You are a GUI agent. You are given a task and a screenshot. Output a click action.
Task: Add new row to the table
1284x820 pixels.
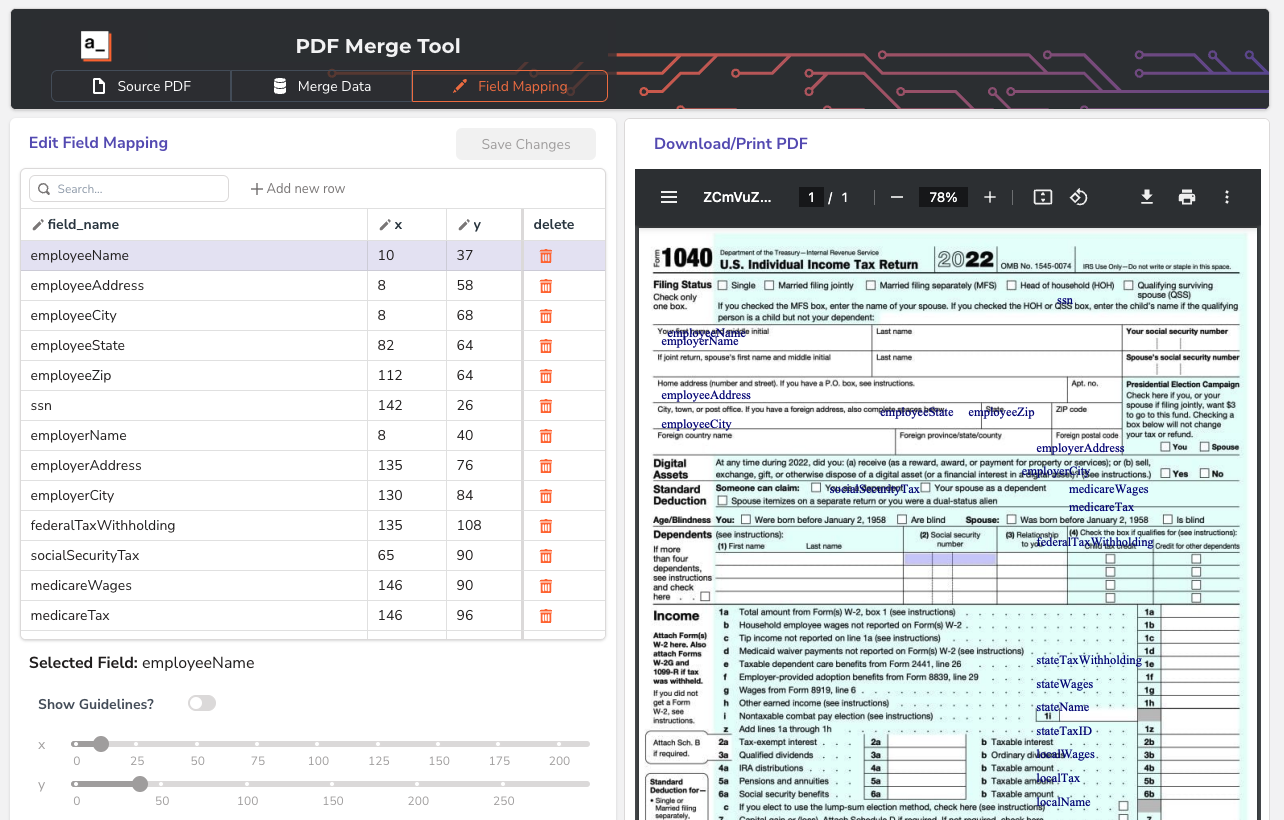298,189
